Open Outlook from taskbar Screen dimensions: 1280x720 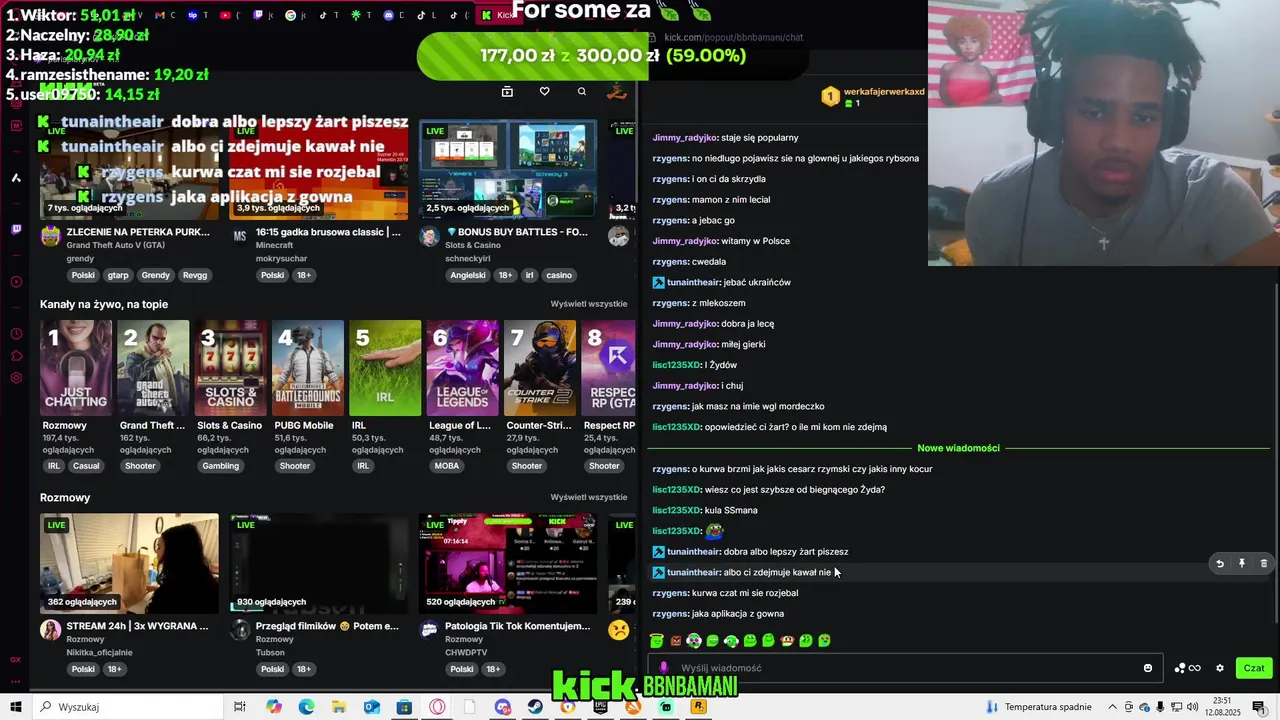coord(372,707)
